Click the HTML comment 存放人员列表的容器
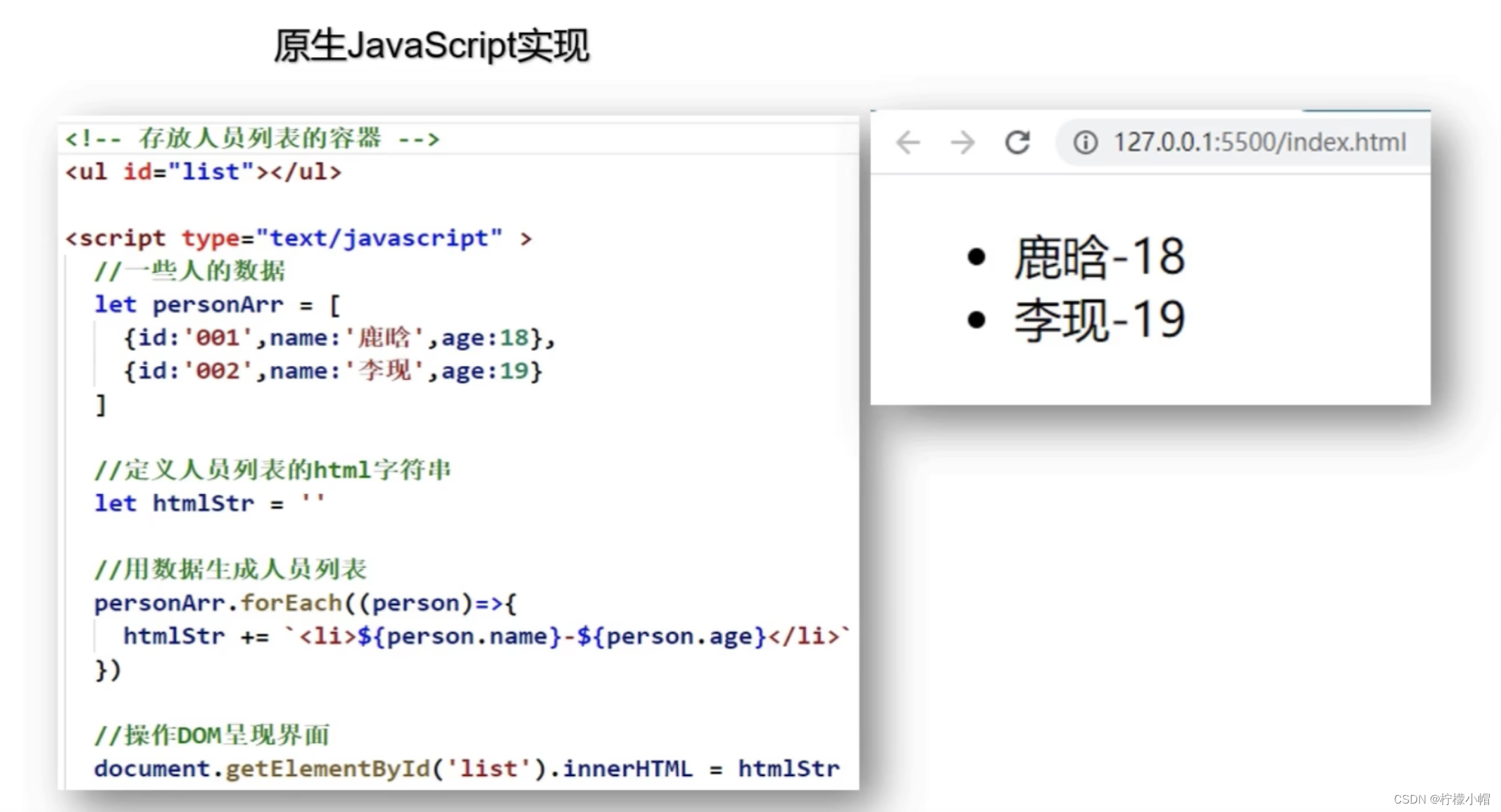Image resolution: width=1501 pixels, height=812 pixels. pyautogui.click(x=252, y=138)
